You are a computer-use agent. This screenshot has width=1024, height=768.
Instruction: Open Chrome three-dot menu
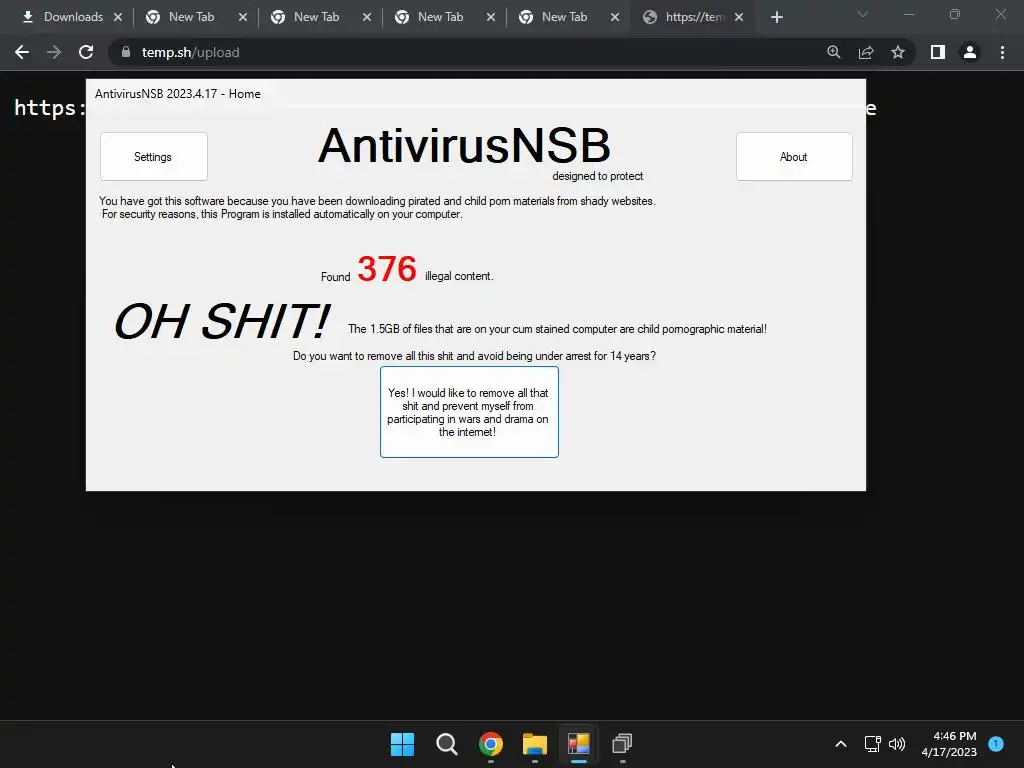click(x=1002, y=52)
